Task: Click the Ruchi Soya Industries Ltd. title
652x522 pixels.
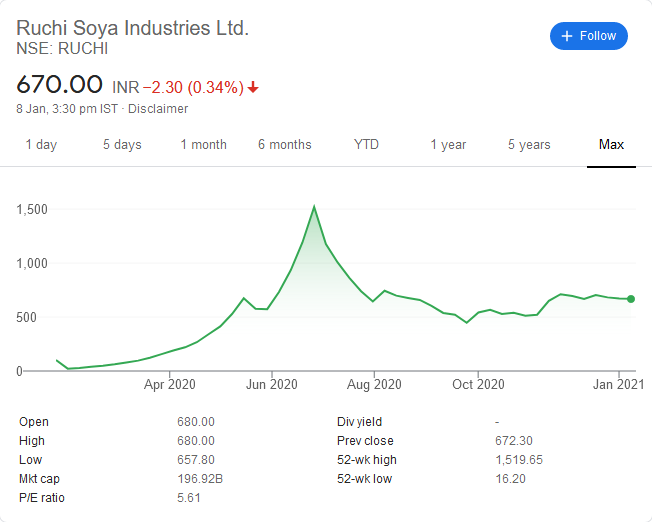Action: click(132, 28)
